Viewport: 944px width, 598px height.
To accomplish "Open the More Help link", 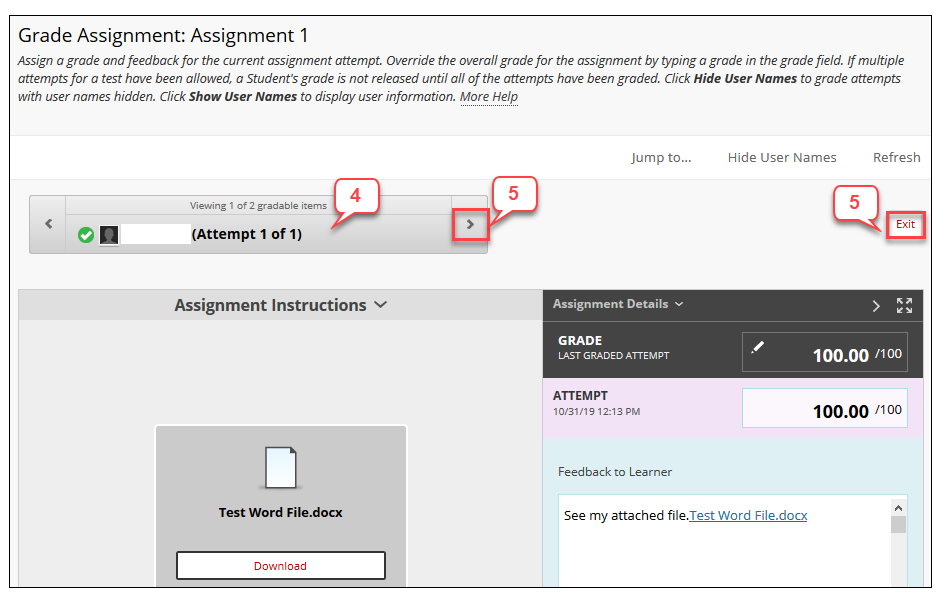I will coord(489,97).
